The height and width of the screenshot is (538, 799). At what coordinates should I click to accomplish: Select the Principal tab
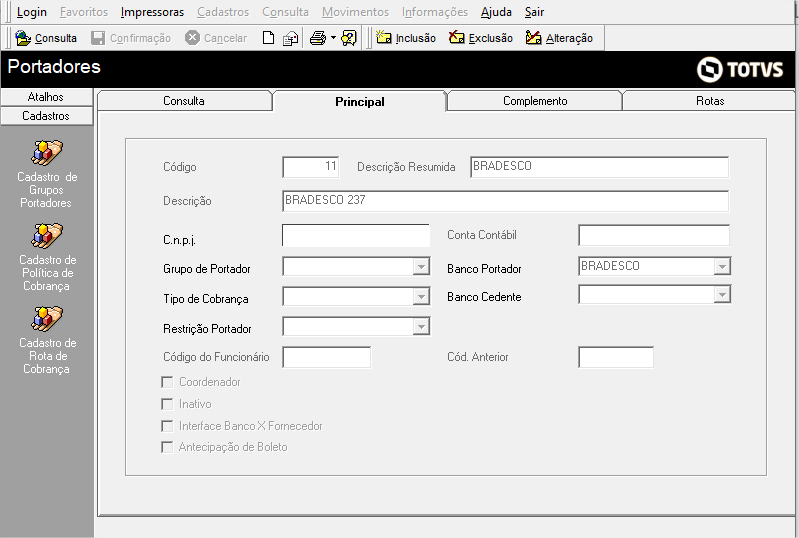click(x=359, y=101)
